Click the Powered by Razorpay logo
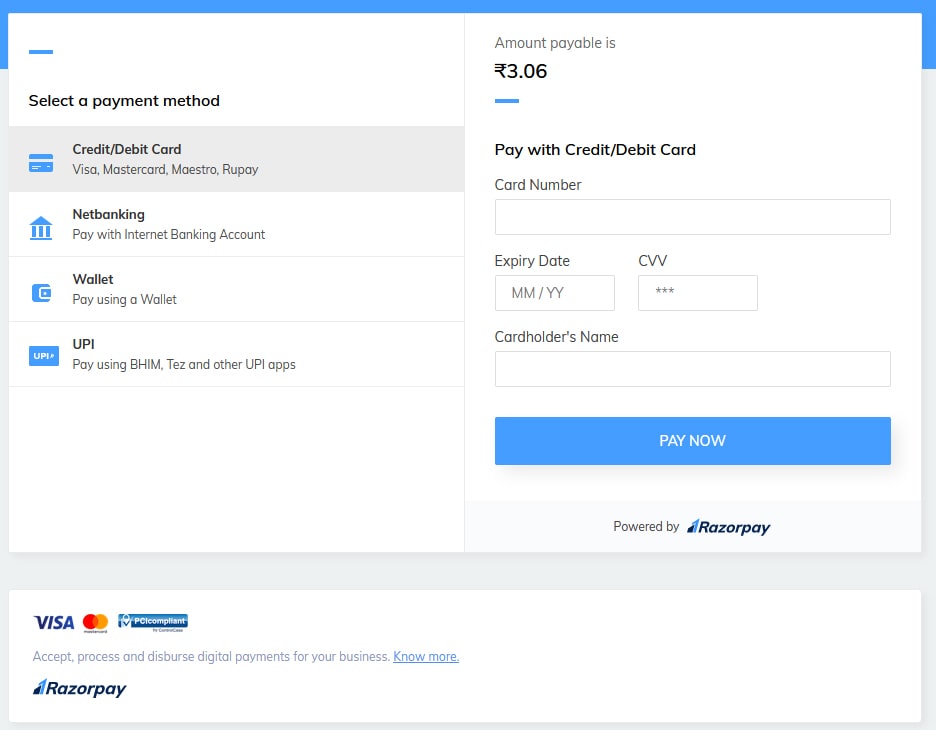Screen dimensions: 936x730 click(728, 526)
